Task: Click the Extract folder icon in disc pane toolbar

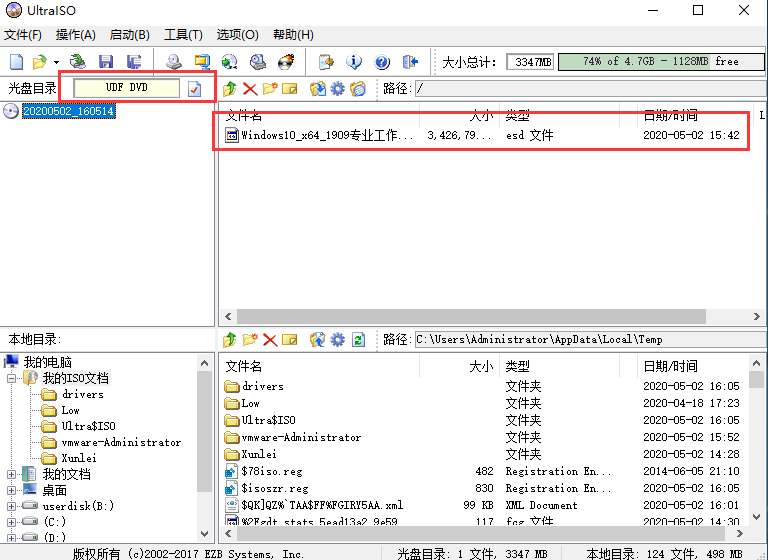Action: pyautogui.click(x=318, y=89)
